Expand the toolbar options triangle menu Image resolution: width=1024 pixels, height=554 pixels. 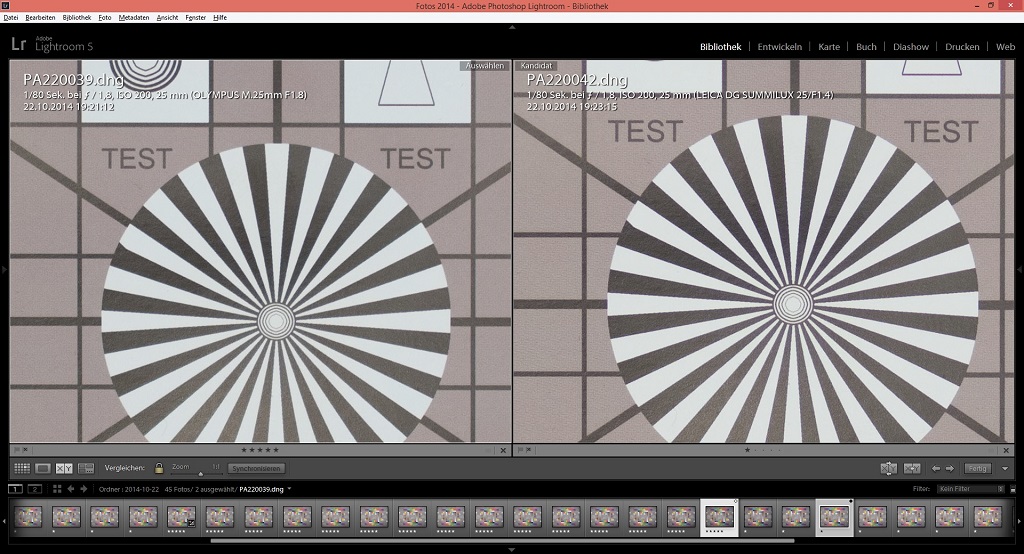[1005, 468]
